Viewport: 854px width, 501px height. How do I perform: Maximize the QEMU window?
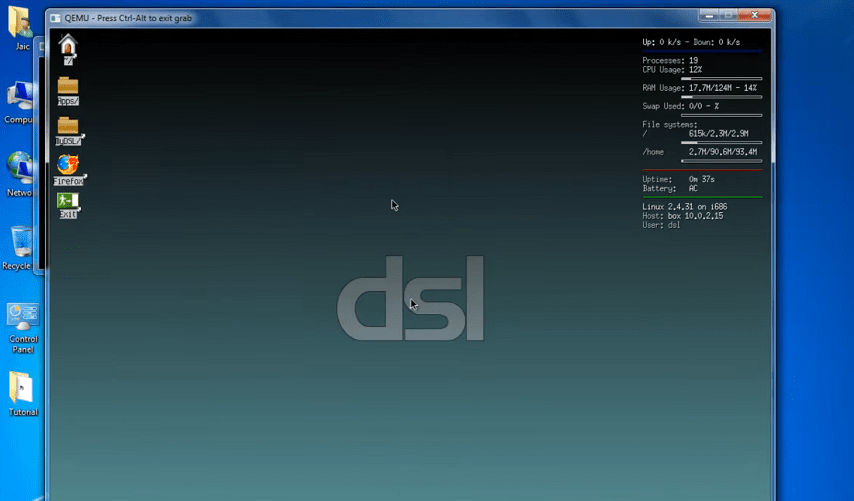728,16
